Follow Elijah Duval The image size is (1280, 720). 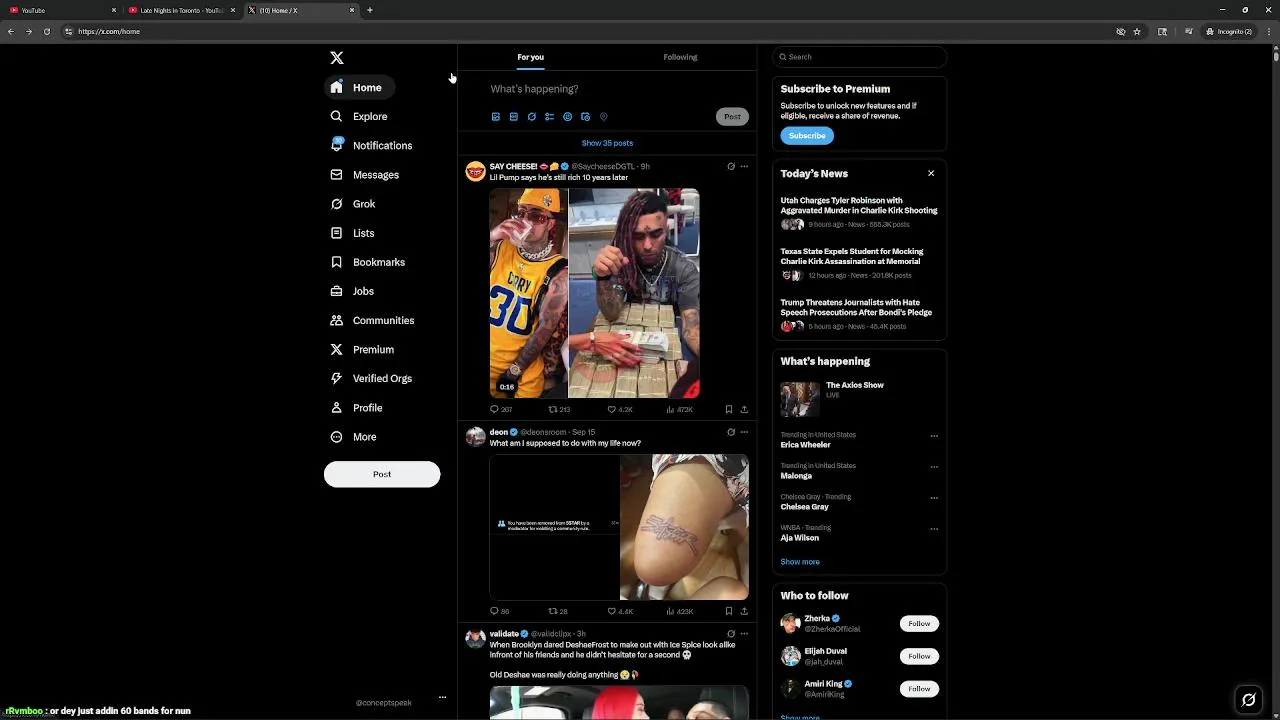pyautogui.click(x=919, y=656)
